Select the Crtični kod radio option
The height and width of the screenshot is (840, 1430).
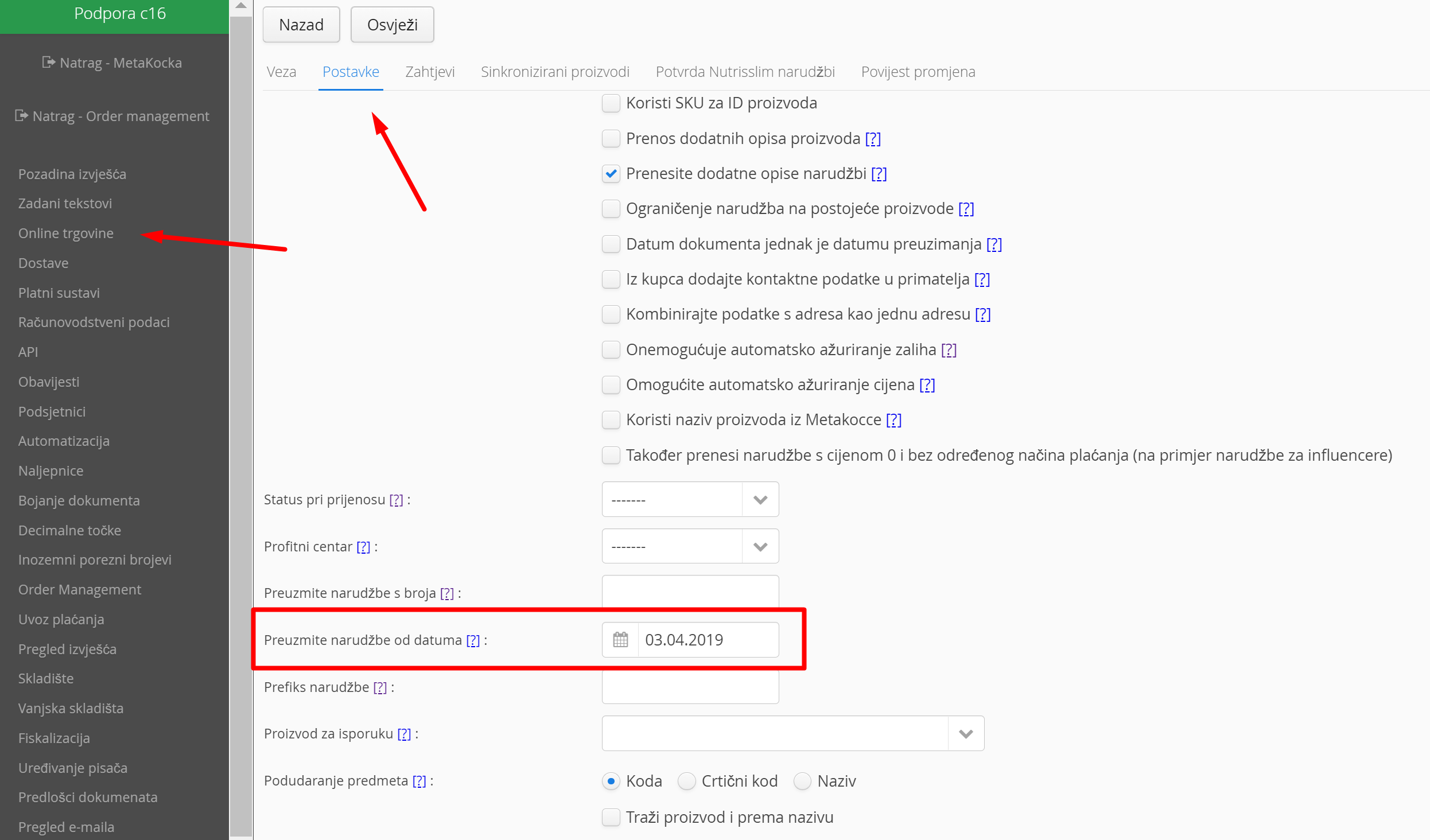click(x=686, y=781)
